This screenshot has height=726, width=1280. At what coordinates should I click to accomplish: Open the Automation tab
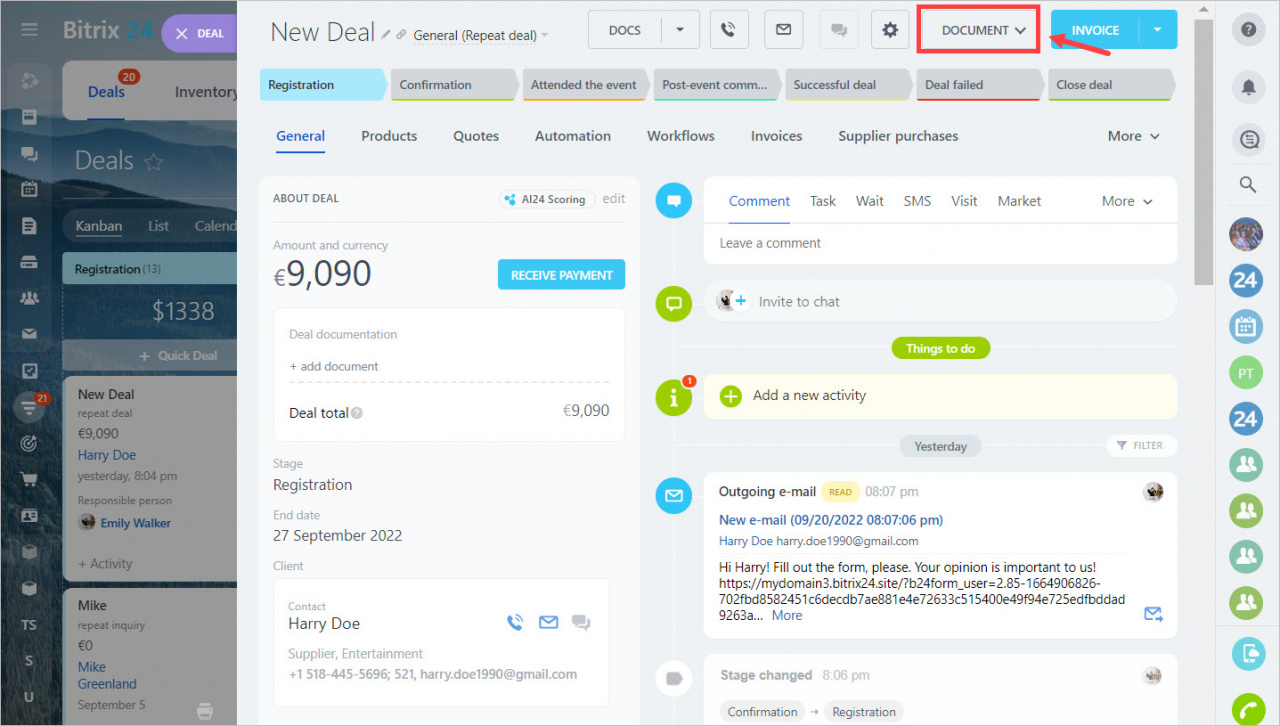coord(573,136)
